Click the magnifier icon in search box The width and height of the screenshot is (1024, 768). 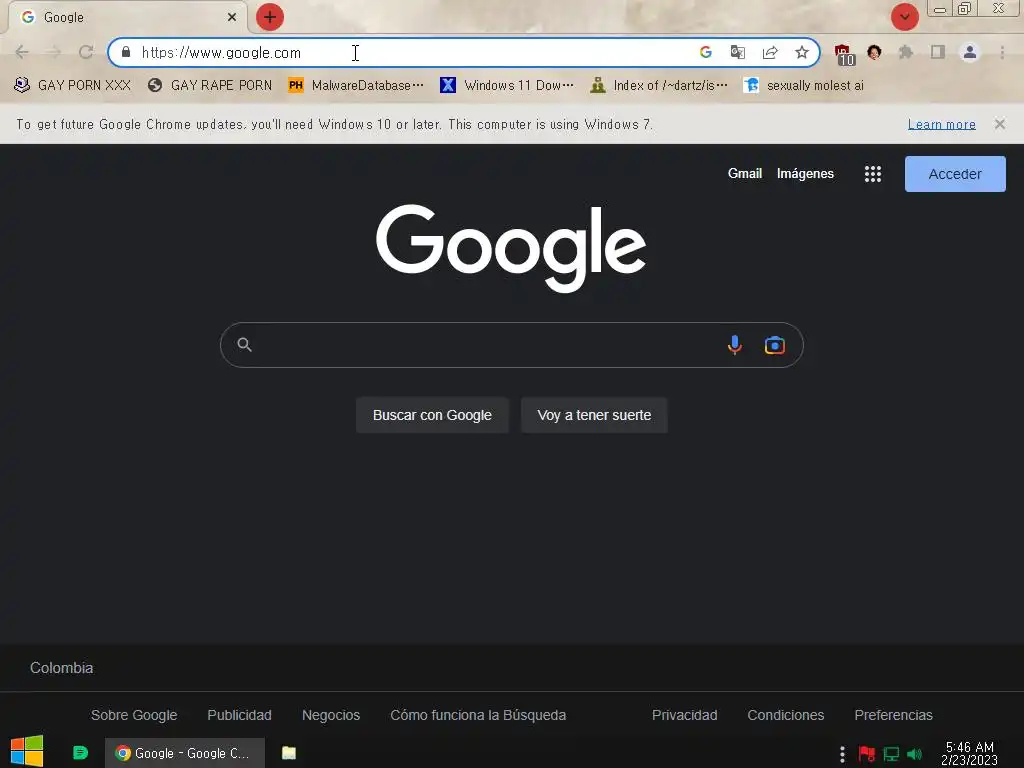point(244,345)
